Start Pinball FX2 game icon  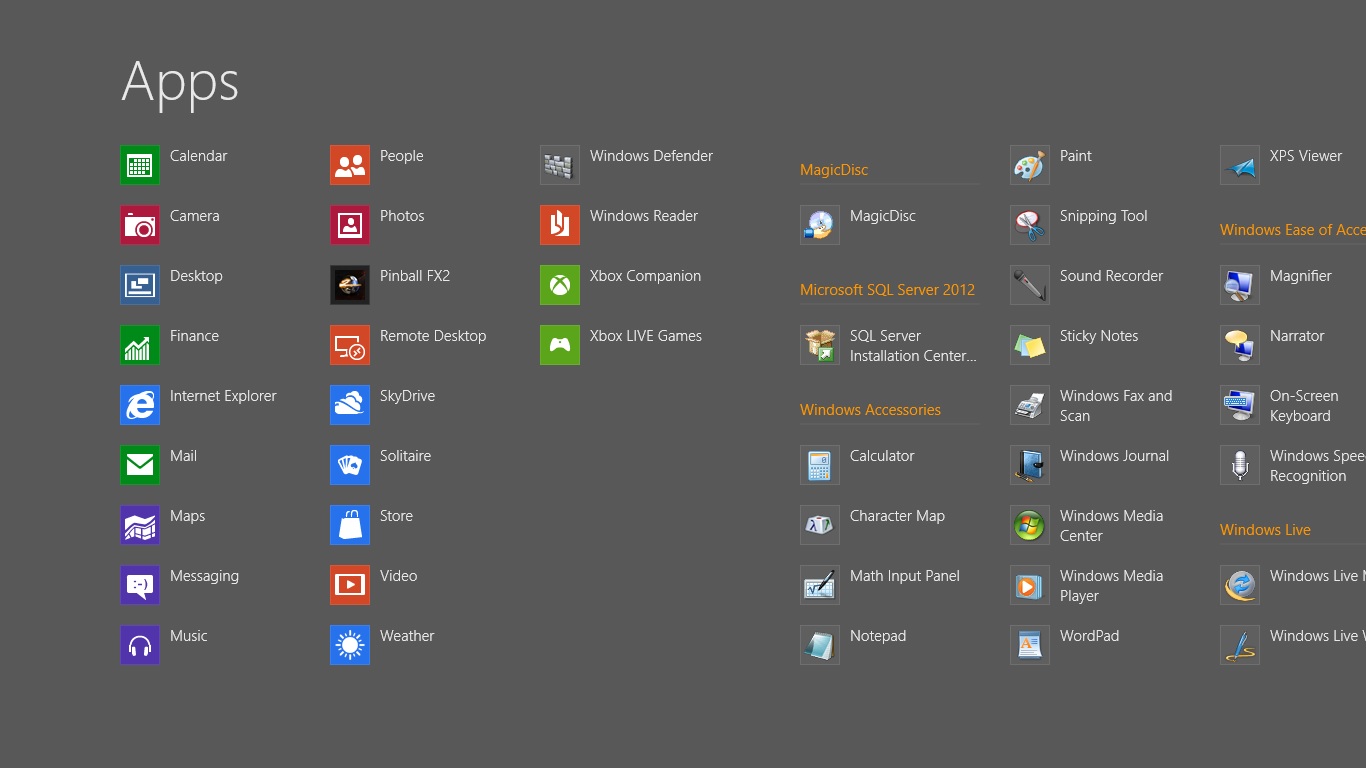[x=350, y=285]
